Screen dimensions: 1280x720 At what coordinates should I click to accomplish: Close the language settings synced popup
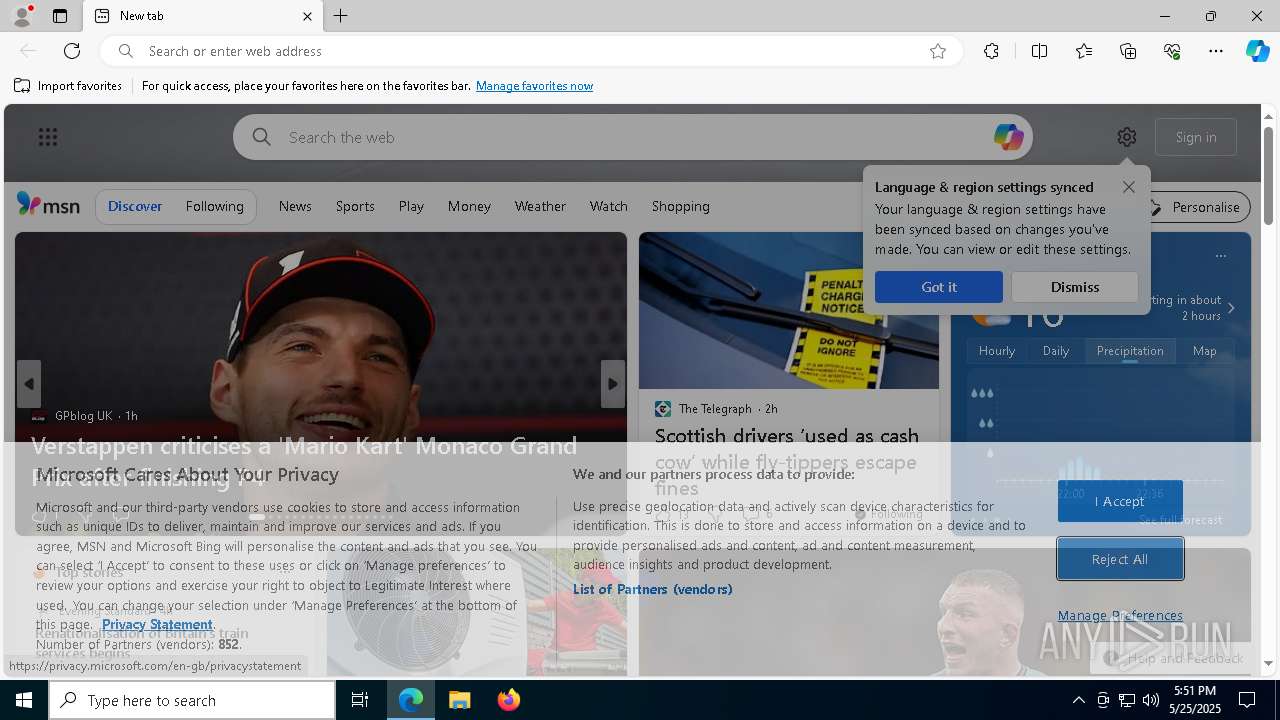[x=1129, y=187]
